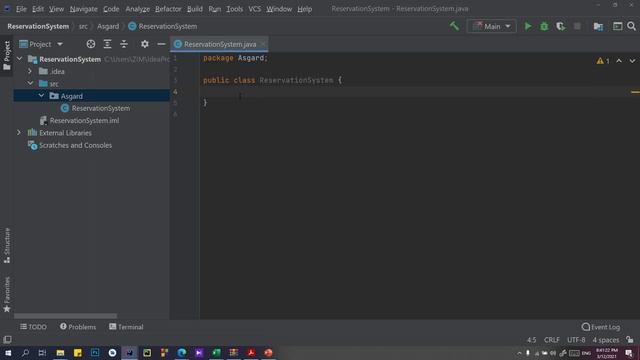
Task: Click the Asgard breadcrumb
Action: click(108, 26)
